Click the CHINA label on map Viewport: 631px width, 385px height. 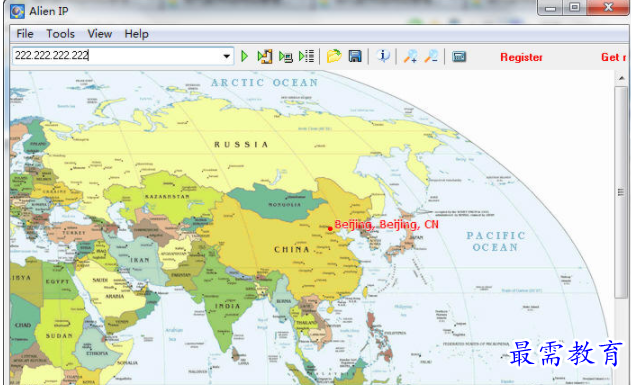pos(292,249)
